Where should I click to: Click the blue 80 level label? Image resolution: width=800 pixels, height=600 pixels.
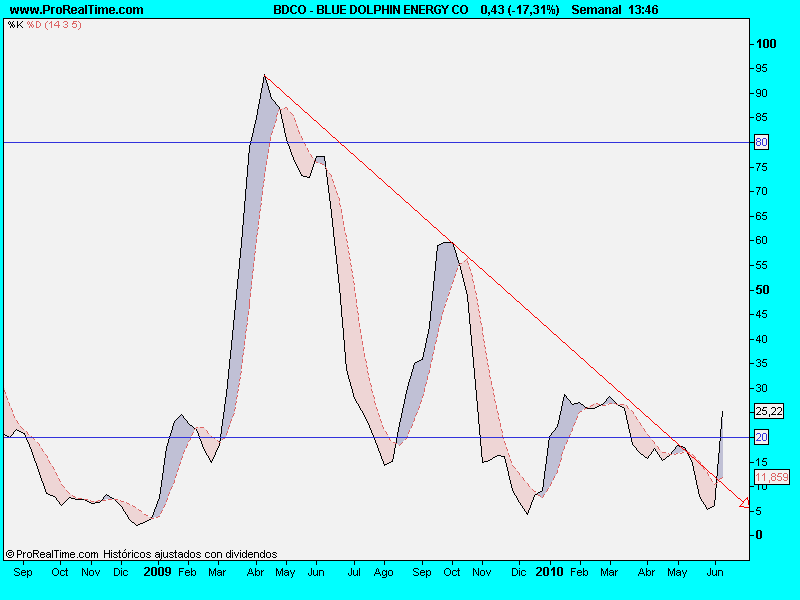point(761,142)
